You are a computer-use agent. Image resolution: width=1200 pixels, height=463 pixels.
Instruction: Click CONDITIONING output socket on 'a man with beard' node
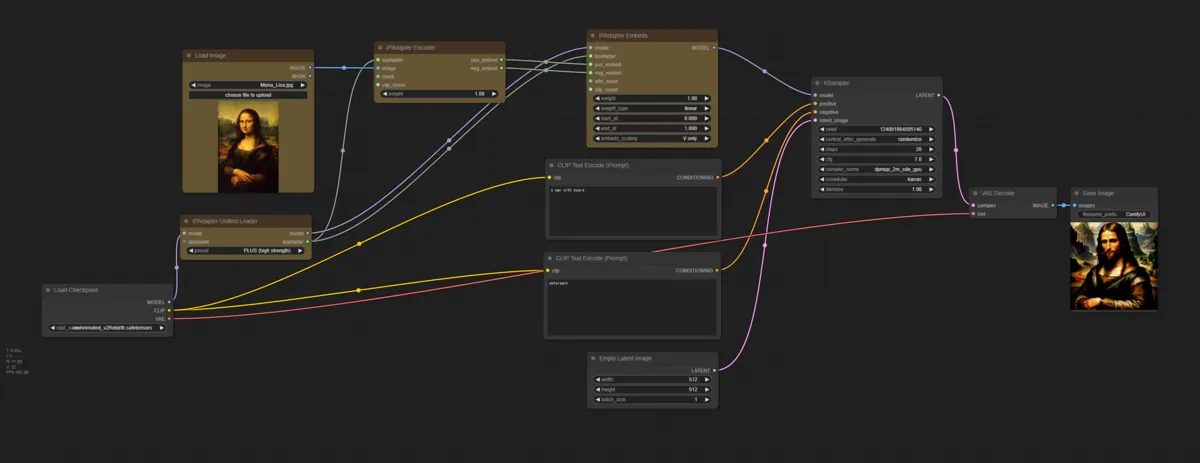click(x=717, y=177)
